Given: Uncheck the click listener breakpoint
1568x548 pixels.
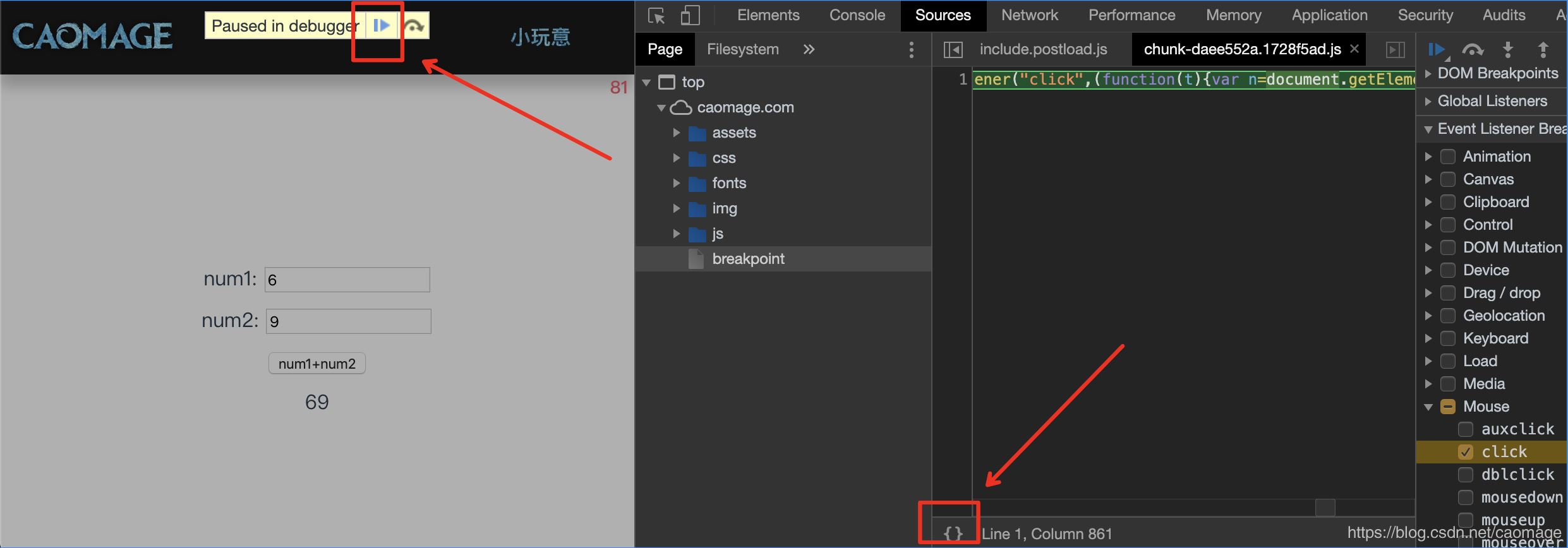Looking at the screenshot, I should [1466, 452].
